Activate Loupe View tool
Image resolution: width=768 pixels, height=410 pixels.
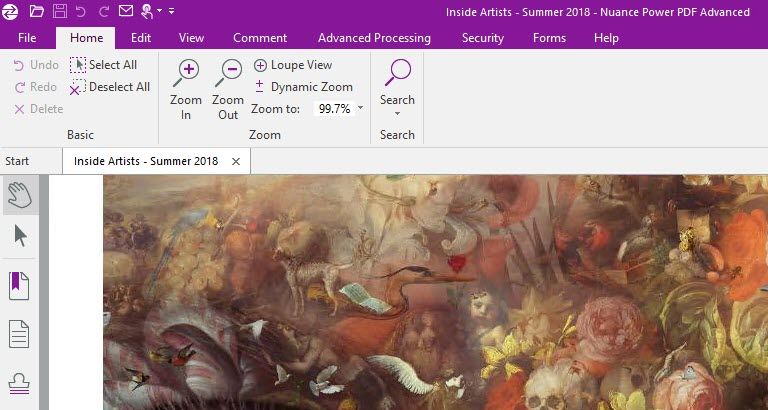pos(293,65)
